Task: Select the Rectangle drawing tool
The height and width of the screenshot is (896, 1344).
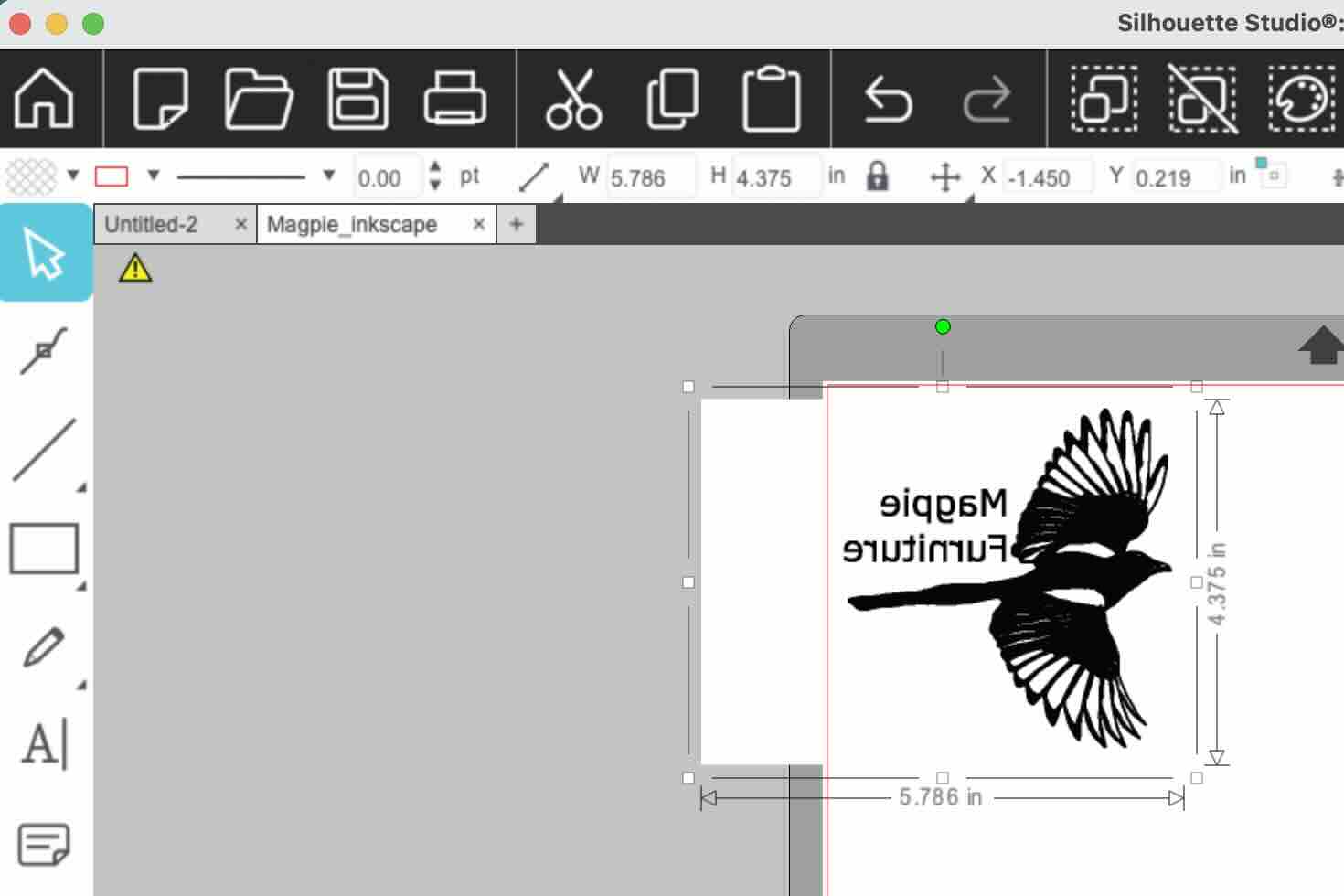Action: [45, 549]
